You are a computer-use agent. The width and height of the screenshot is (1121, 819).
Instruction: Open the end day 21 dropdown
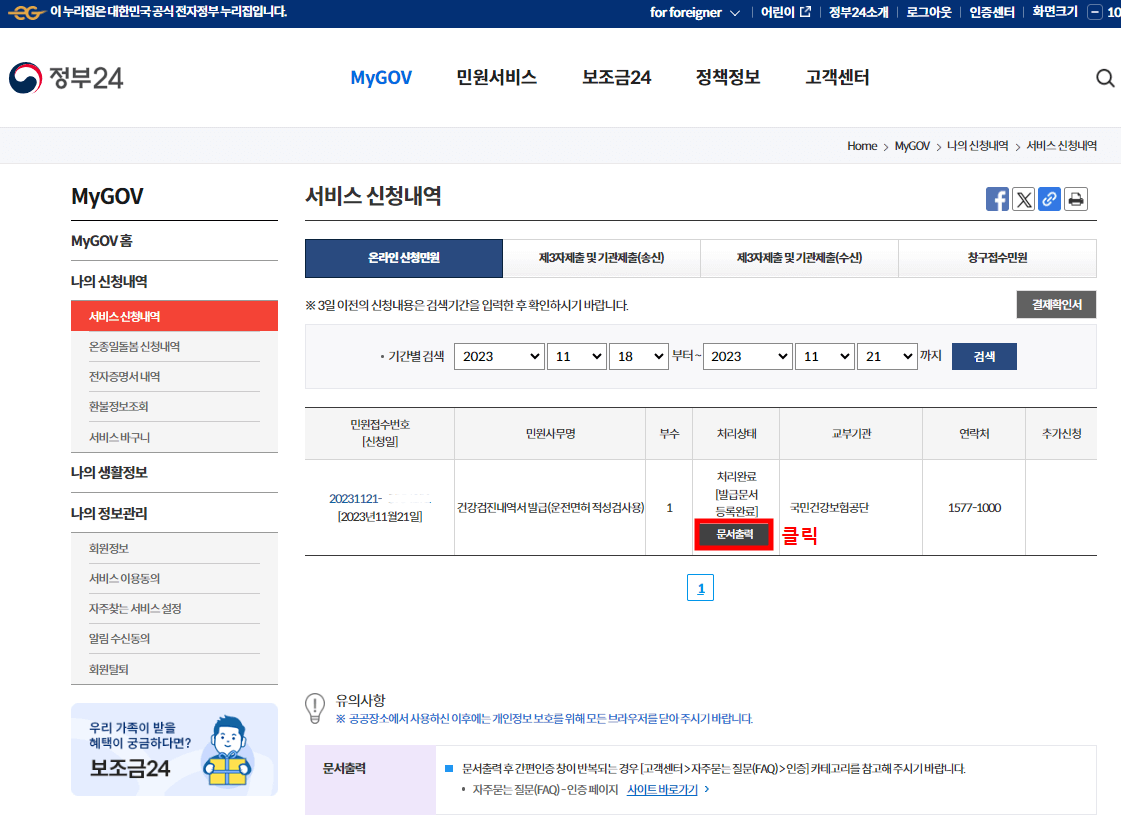pyautogui.click(x=887, y=356)
